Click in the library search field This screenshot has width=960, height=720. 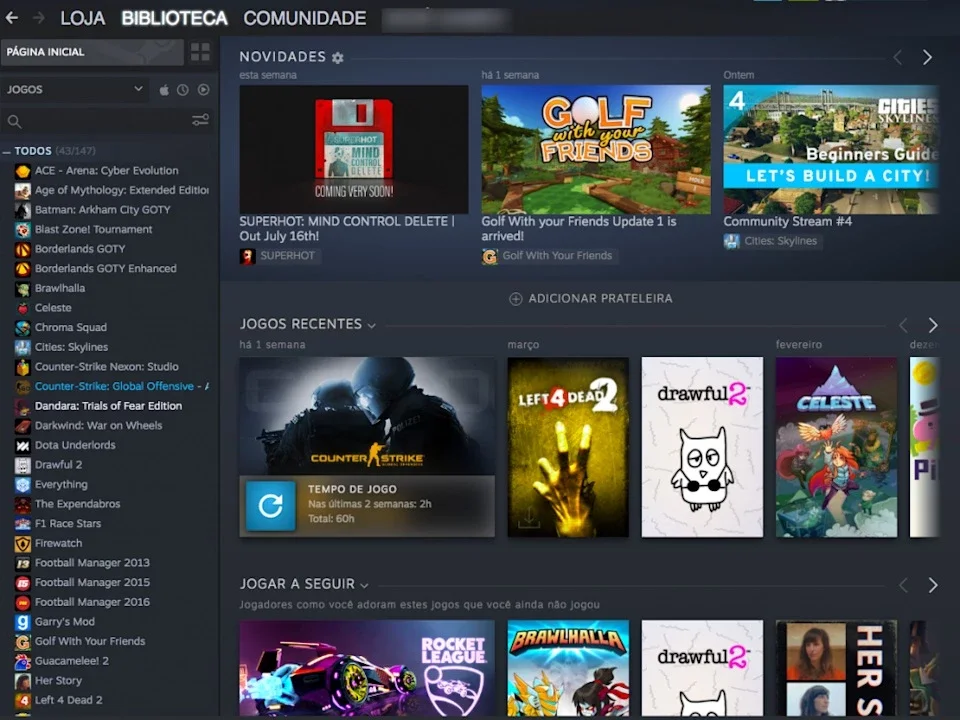(x=107, y=121)
